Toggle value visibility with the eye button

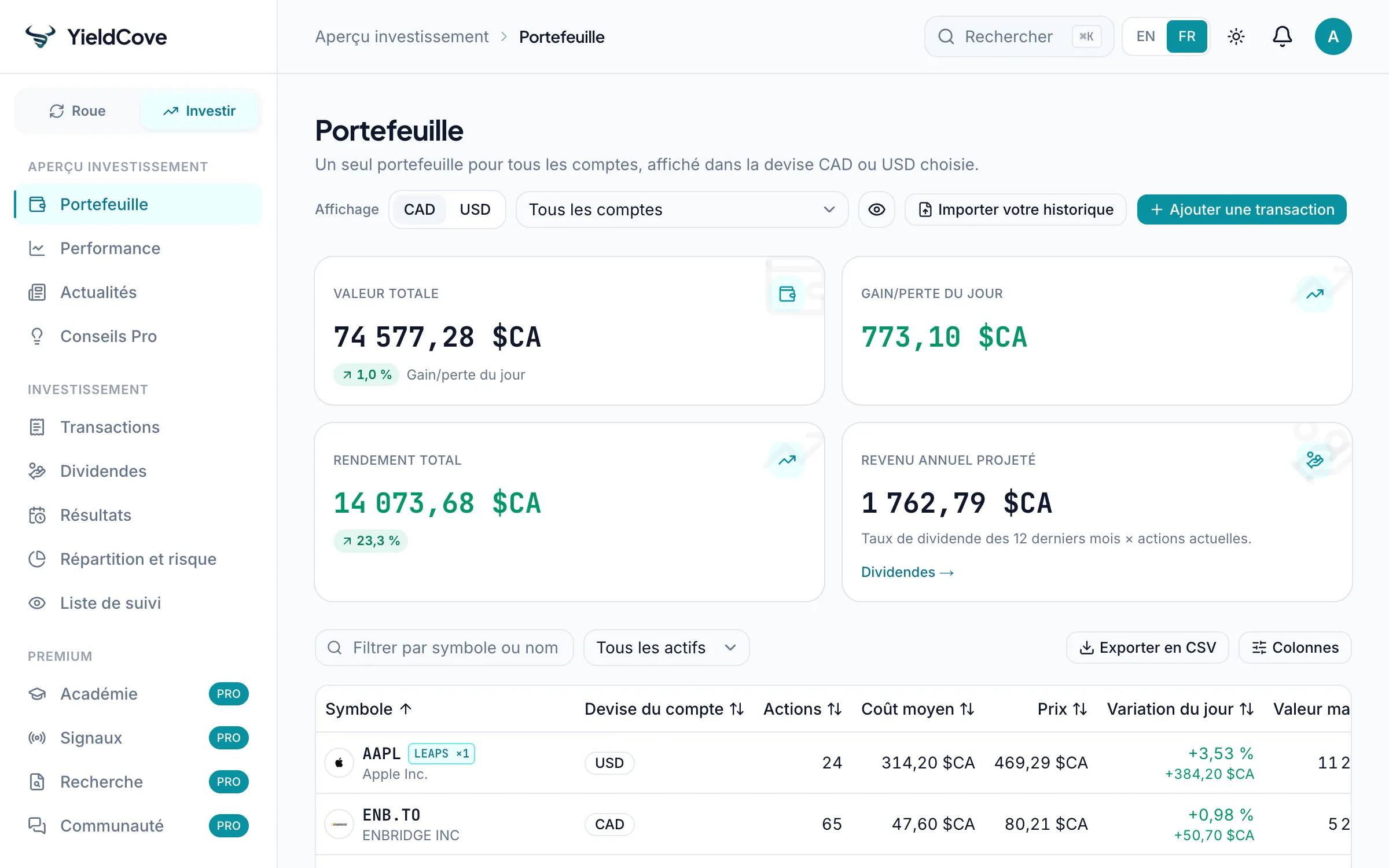tap(877, 209)
